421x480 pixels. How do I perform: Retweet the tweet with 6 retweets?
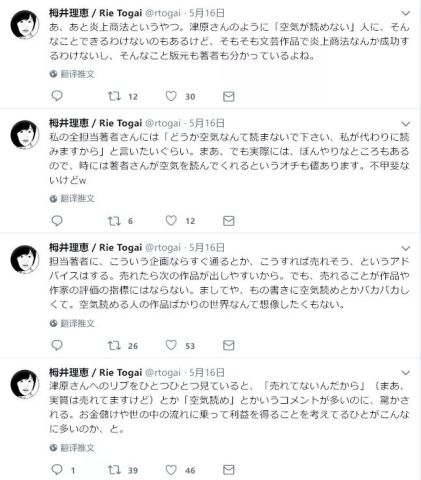coord(114,221)
